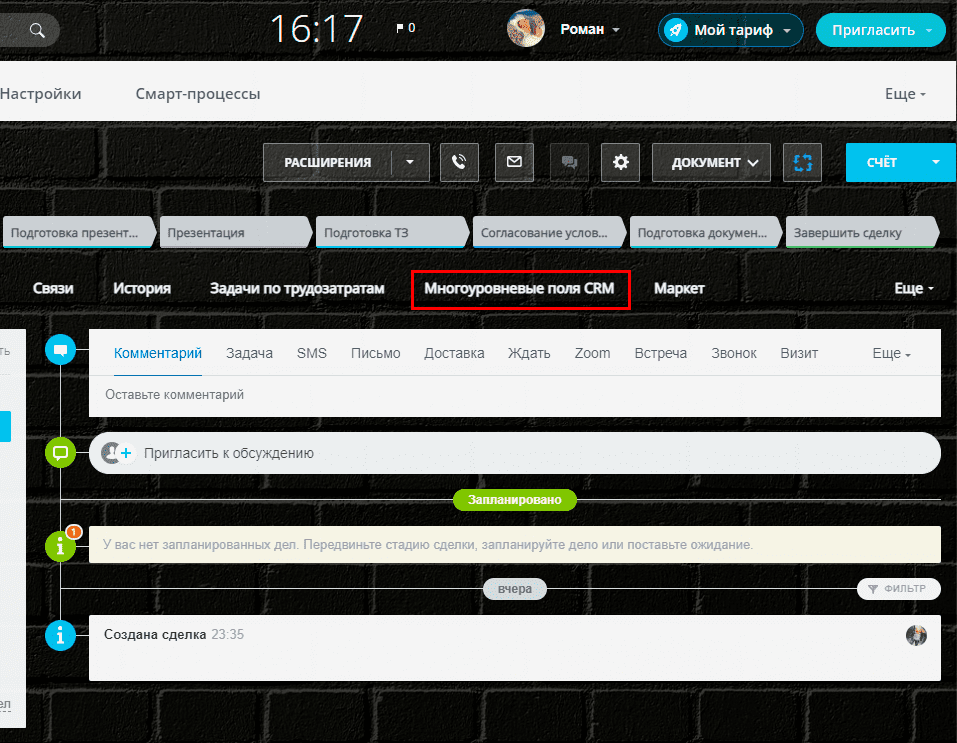Open the Задачи по трудозатратам tab

tap(297, 288)
